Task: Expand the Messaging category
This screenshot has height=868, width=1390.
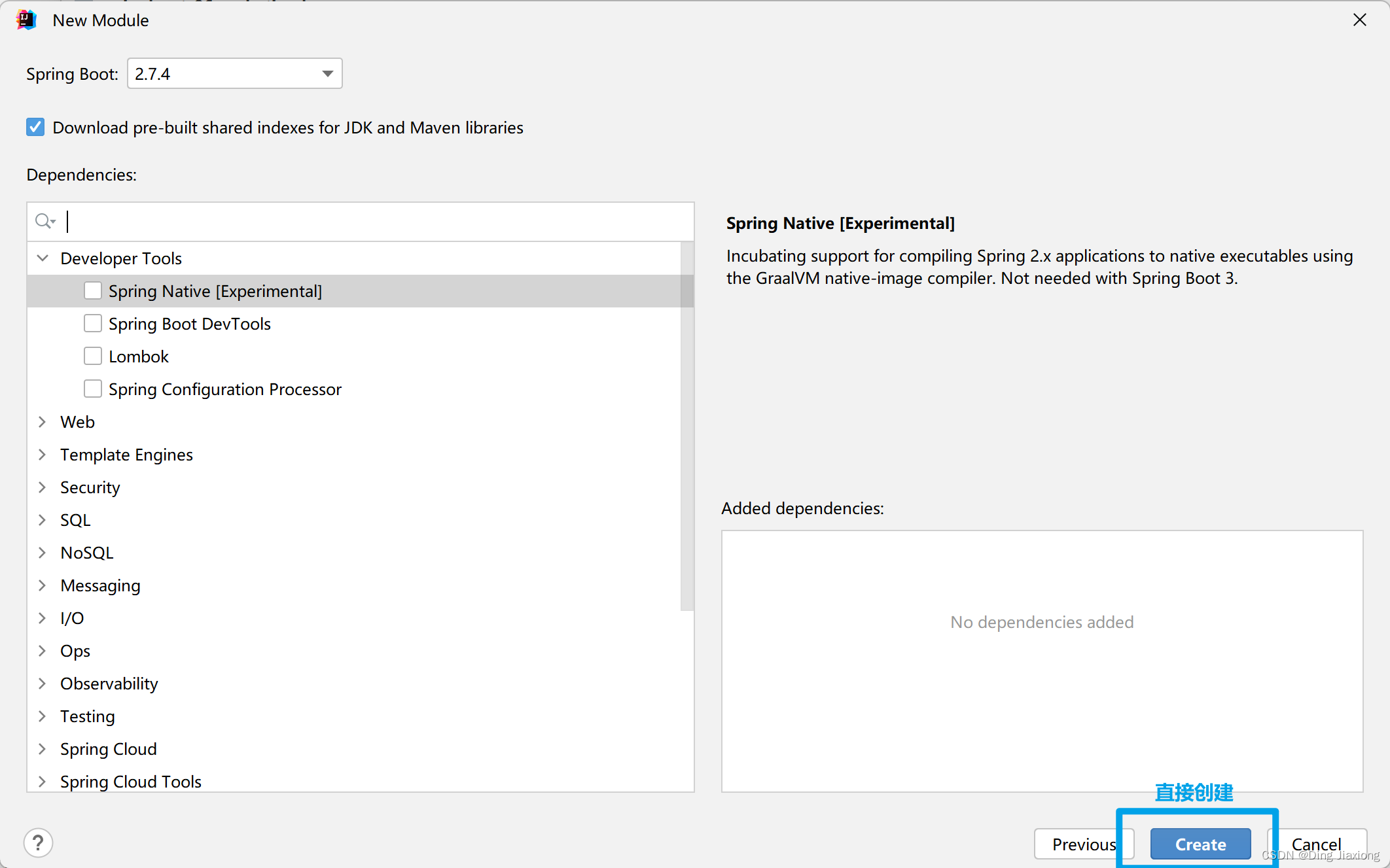Action: tap(43, 585)
